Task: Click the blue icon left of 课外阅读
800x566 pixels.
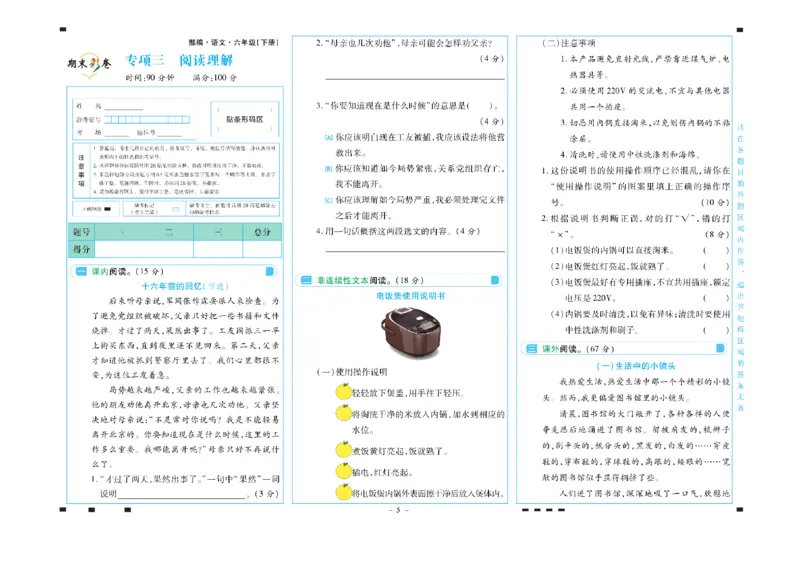Action: click(531, 349)
